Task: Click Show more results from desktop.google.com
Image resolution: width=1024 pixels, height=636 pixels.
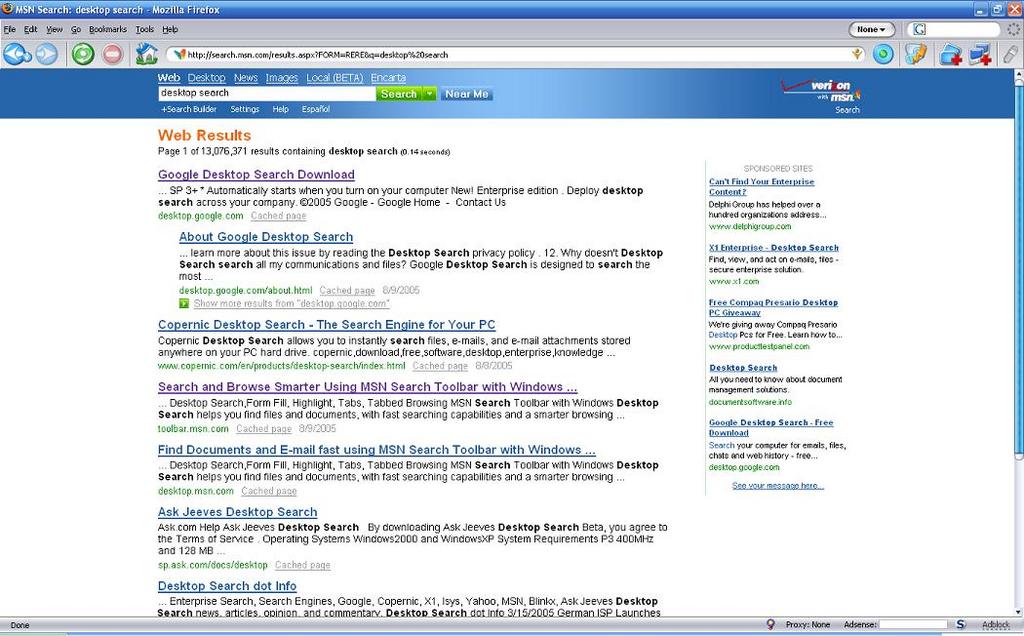Action: [x=291, y=304]
